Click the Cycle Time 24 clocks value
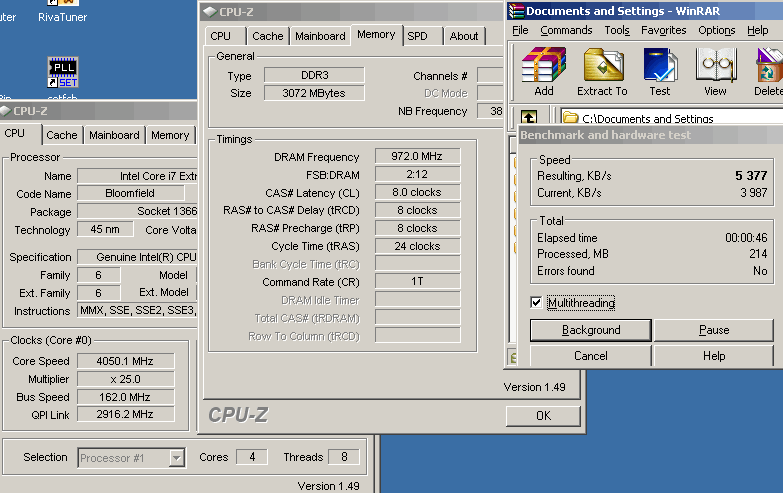 coord(417,246)
